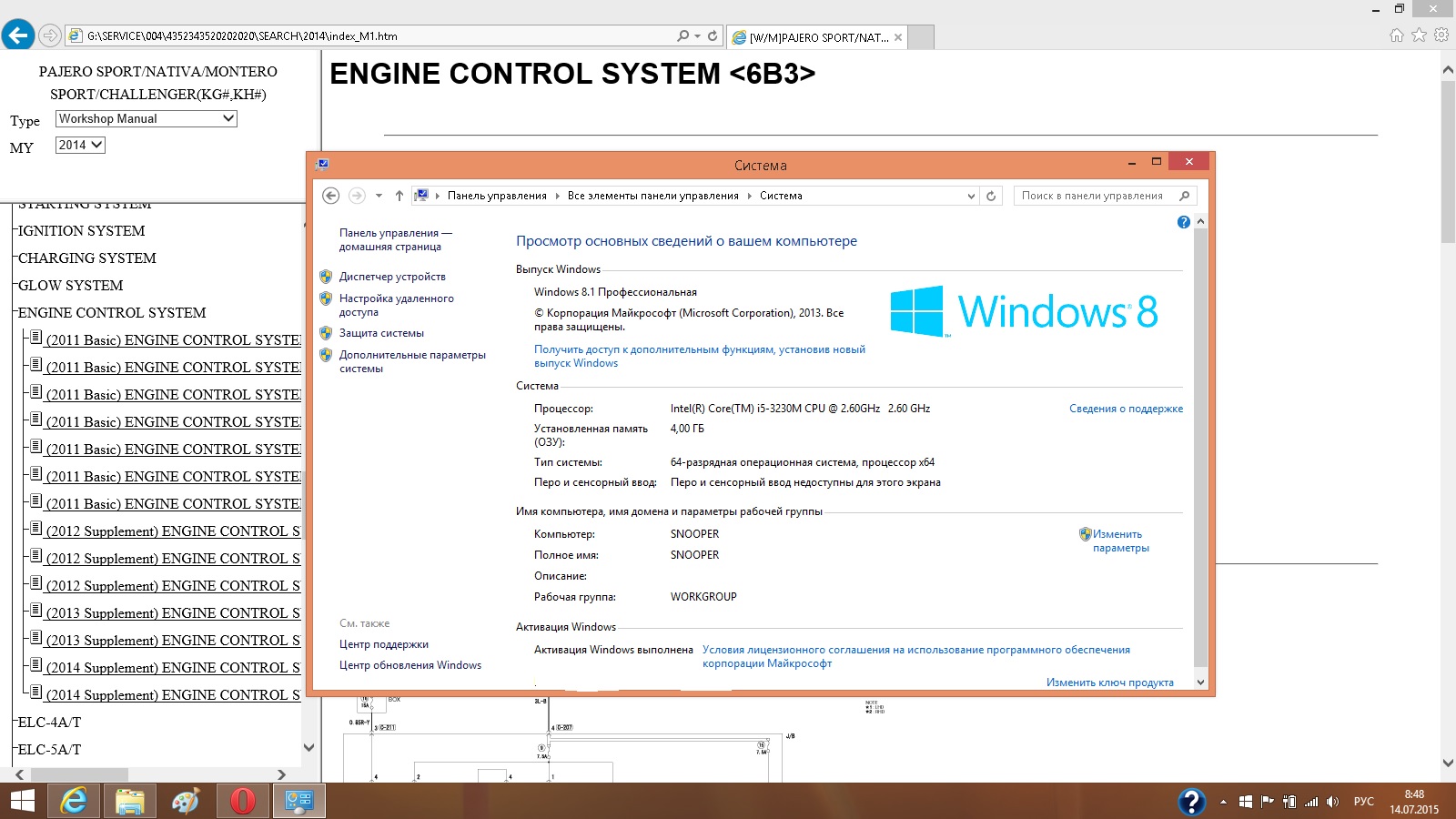
Task: Click the volume speaker icon in system tray
Action: click(1333, 802)
